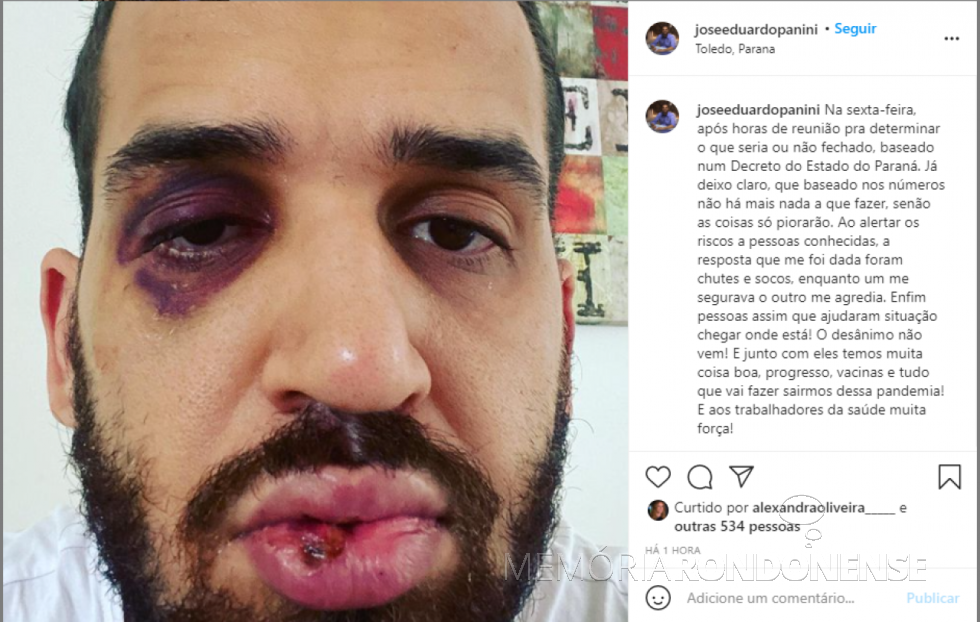Image resolution: width=980 pixels, height=622 pixels.
Task: Open joseeduardopanini username in caption
Action: click(x=758, y=110)
